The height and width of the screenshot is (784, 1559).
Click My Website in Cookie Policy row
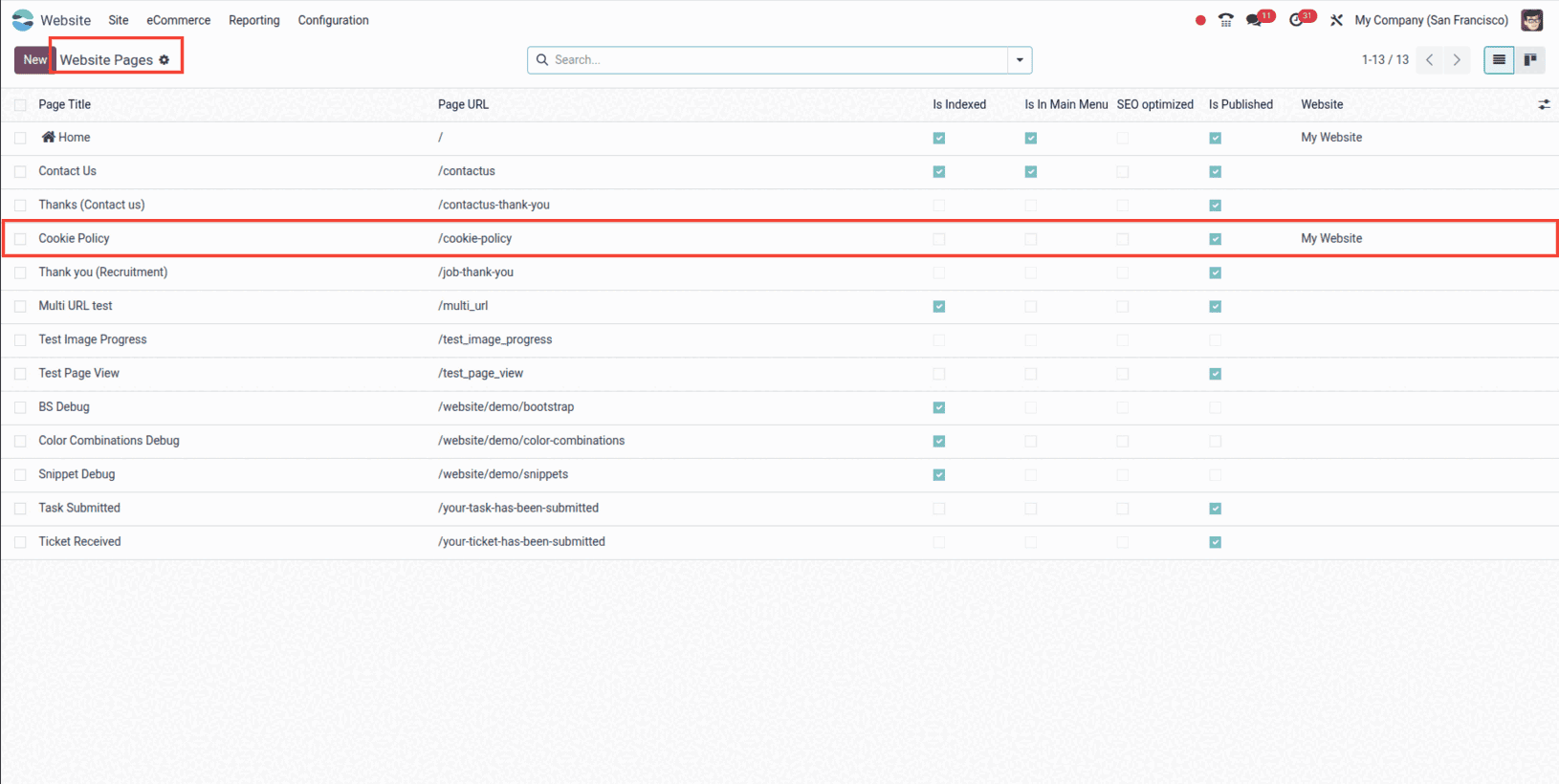point(1331,238)
